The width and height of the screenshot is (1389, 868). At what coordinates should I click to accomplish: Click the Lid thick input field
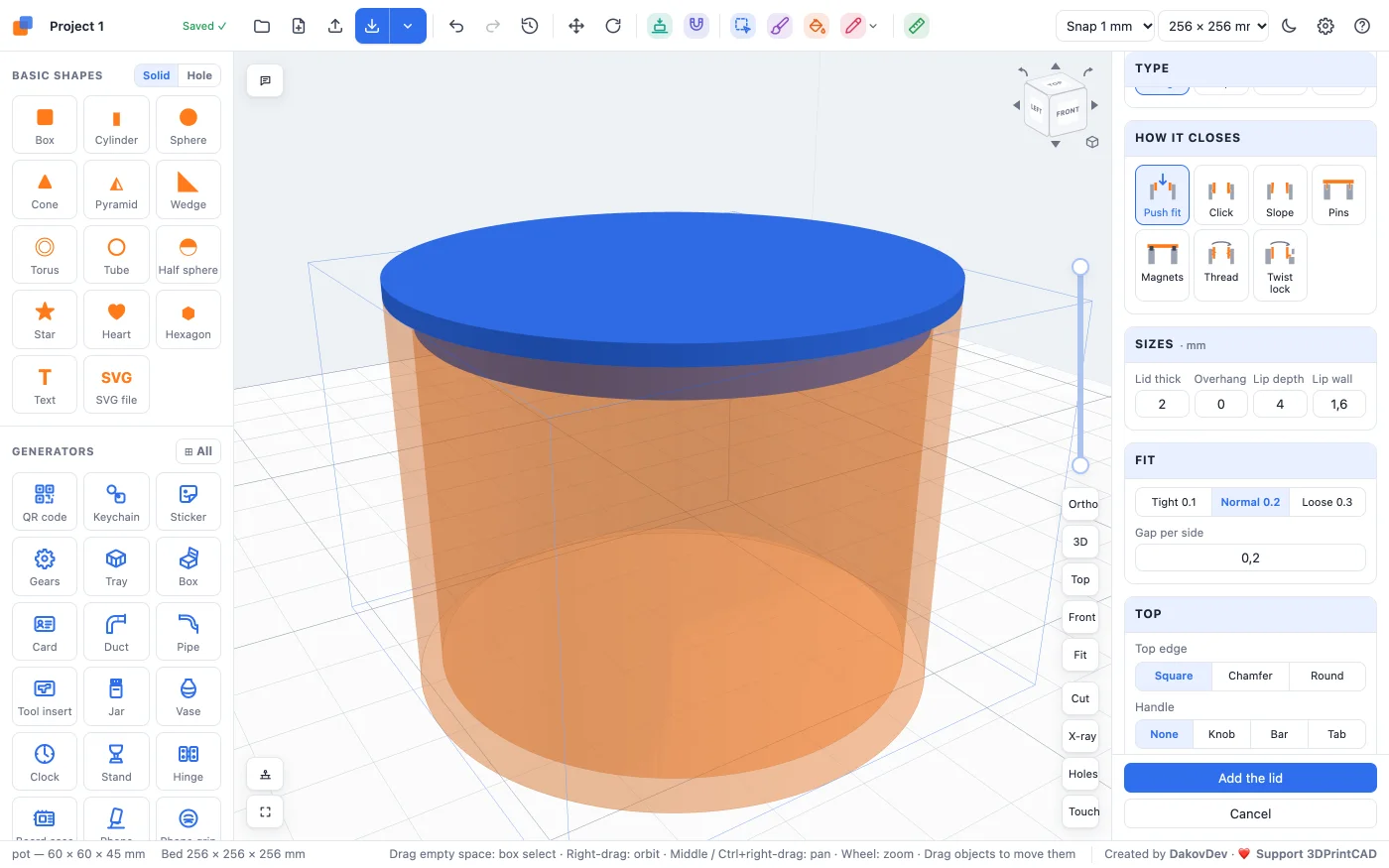pyautogui.click(x=1162, y=404)
